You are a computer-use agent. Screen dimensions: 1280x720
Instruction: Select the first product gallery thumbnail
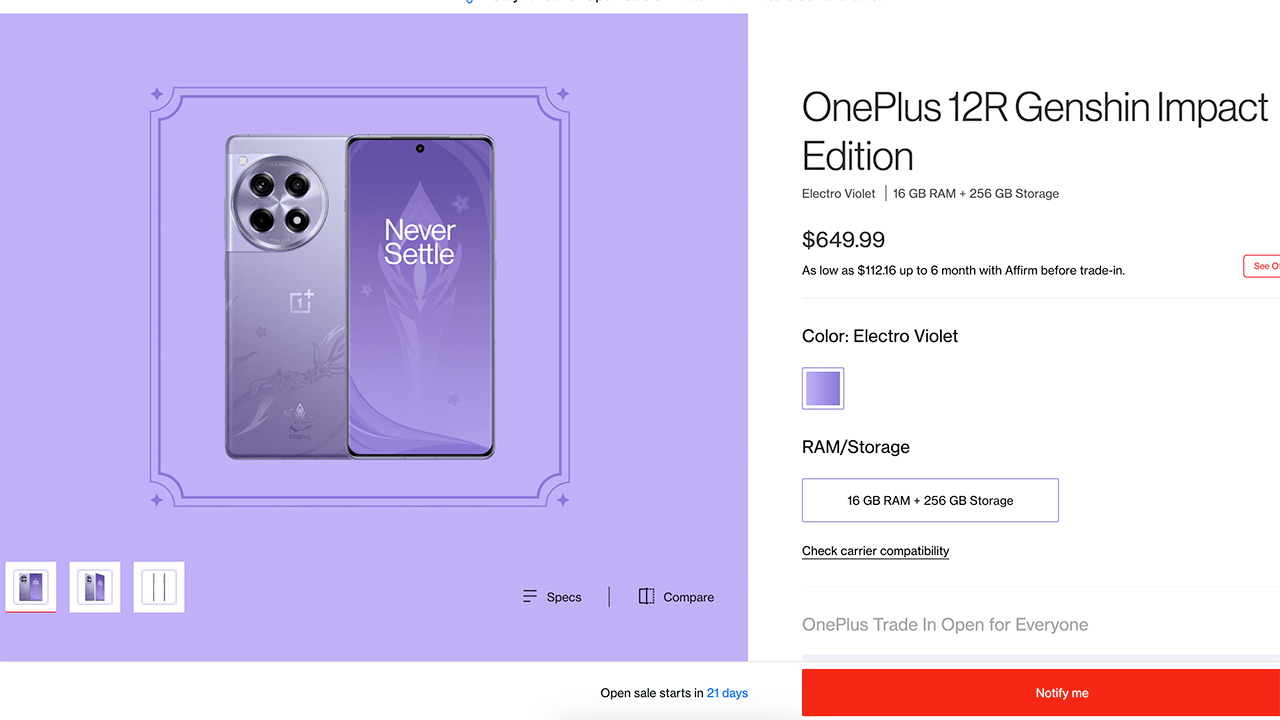pos(30,587)
